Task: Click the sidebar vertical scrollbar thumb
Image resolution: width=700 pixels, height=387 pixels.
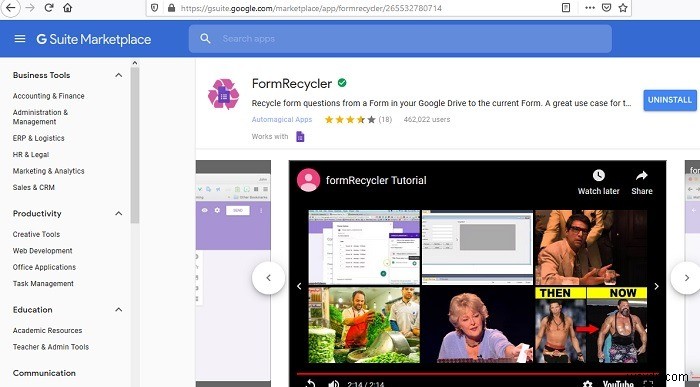Action: point(134,145)
